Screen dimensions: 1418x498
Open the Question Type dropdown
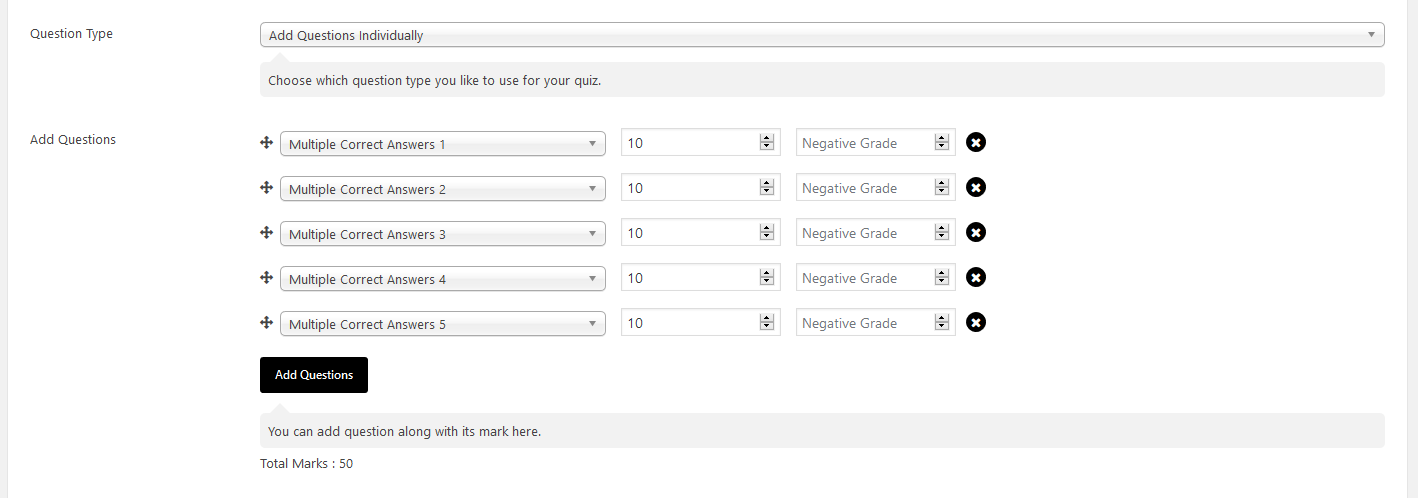[821, 35]
